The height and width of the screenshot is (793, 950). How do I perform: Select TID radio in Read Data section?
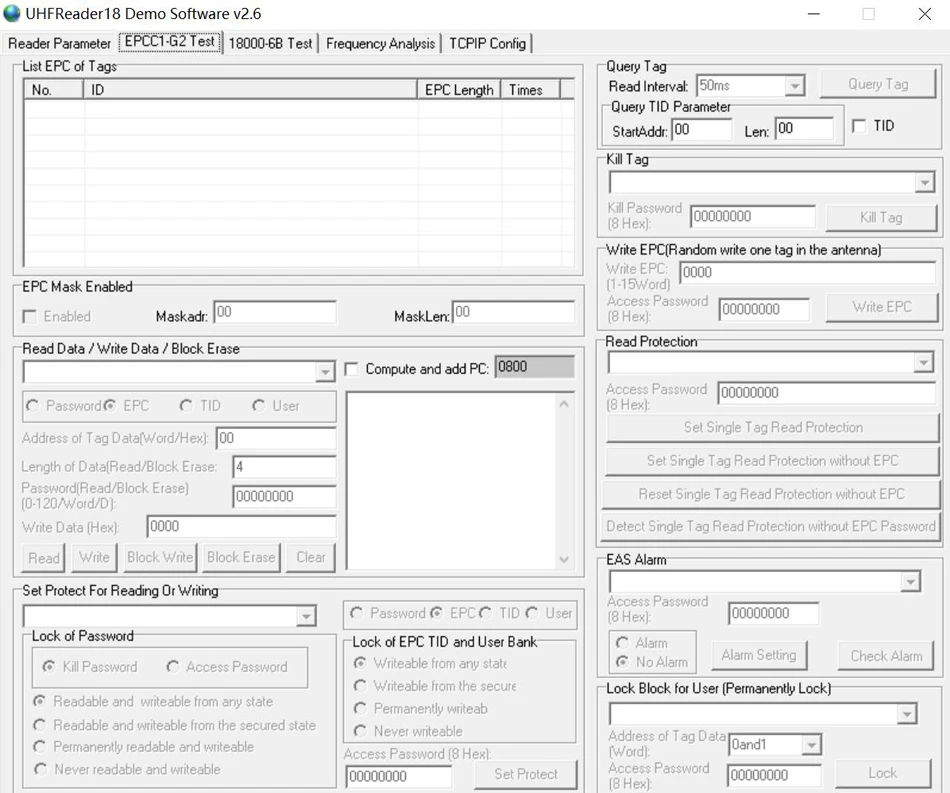[x=187, y=406]
